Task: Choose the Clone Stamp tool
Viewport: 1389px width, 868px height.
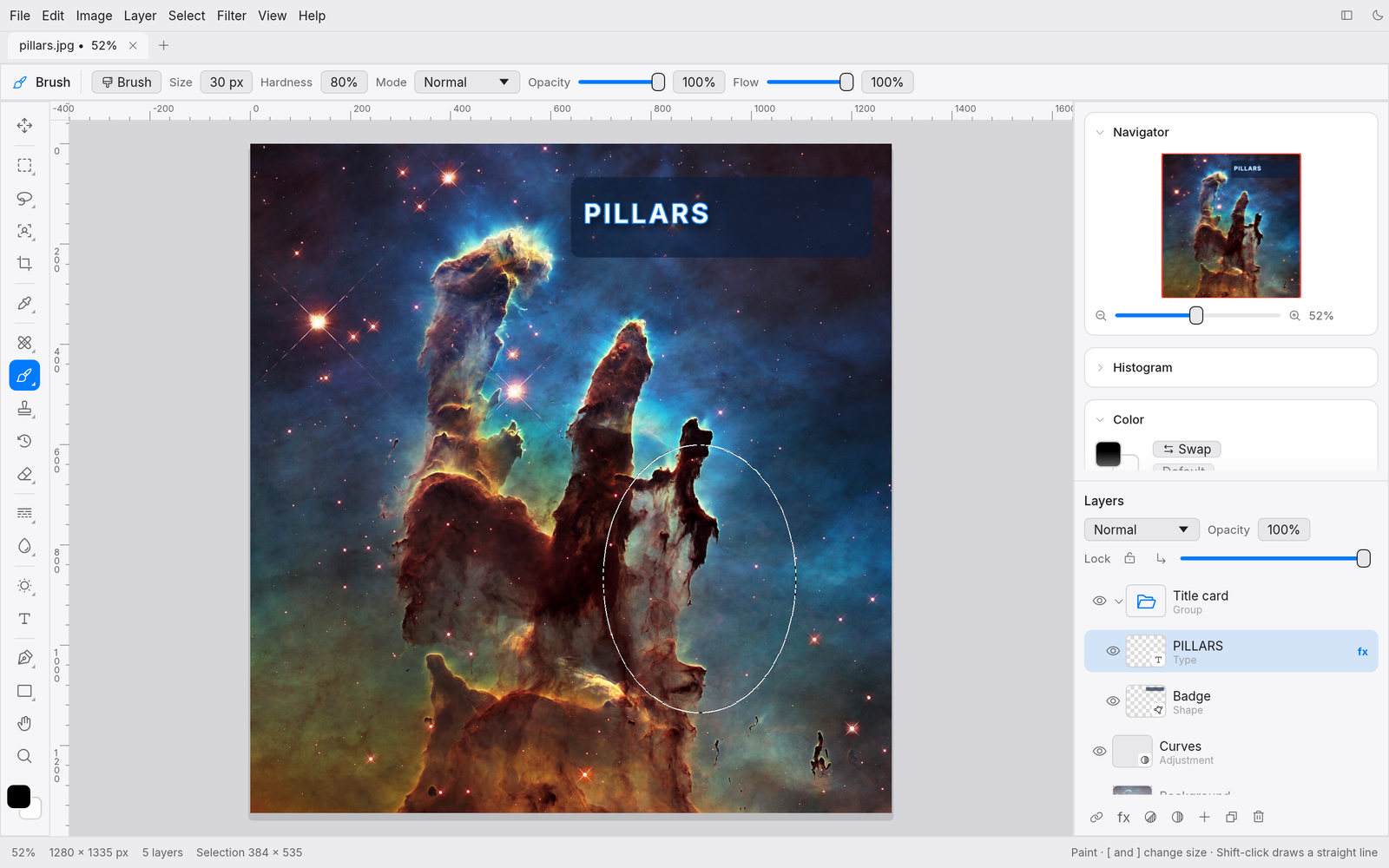Action: pyautogui.click(x=24, y=408)
